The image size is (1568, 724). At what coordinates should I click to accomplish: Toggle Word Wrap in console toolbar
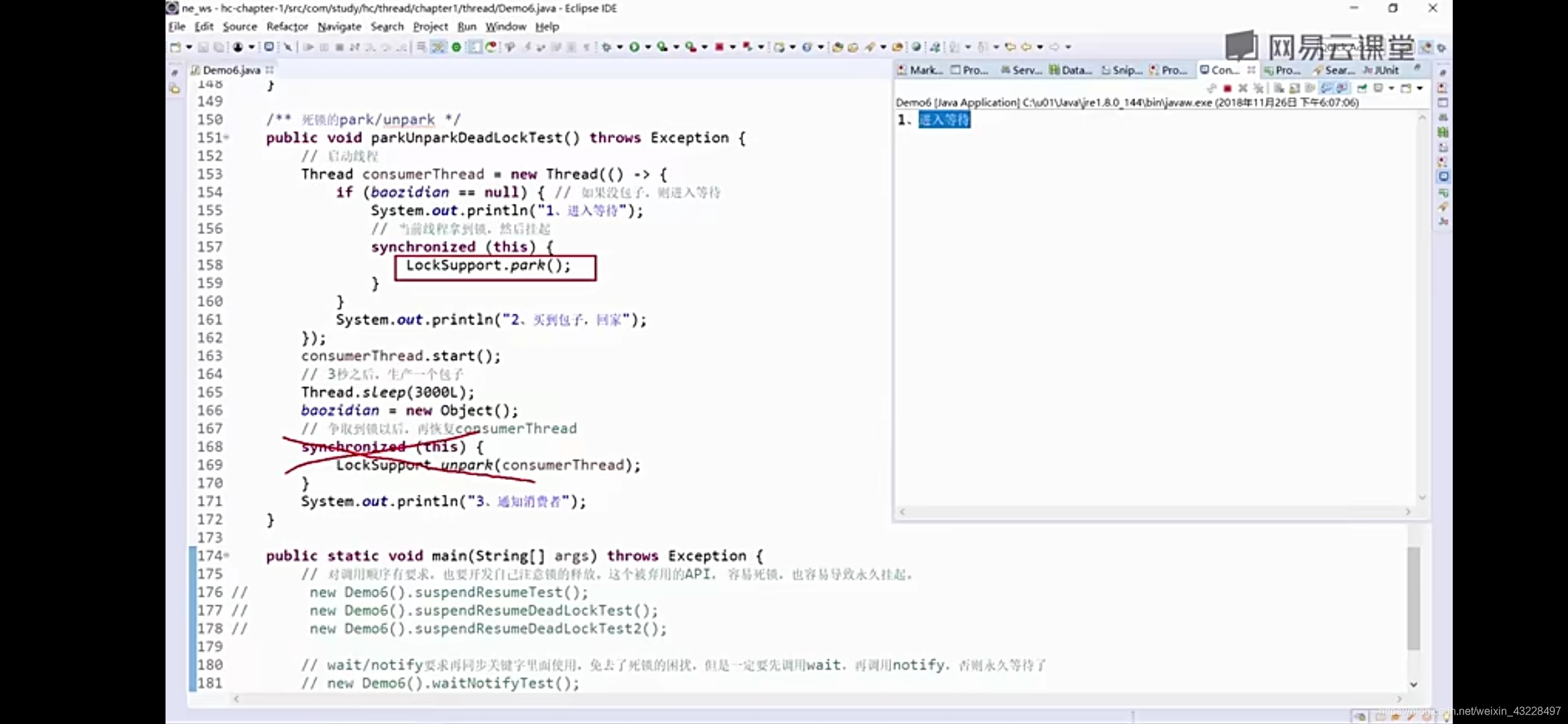tap(1310, 88)
